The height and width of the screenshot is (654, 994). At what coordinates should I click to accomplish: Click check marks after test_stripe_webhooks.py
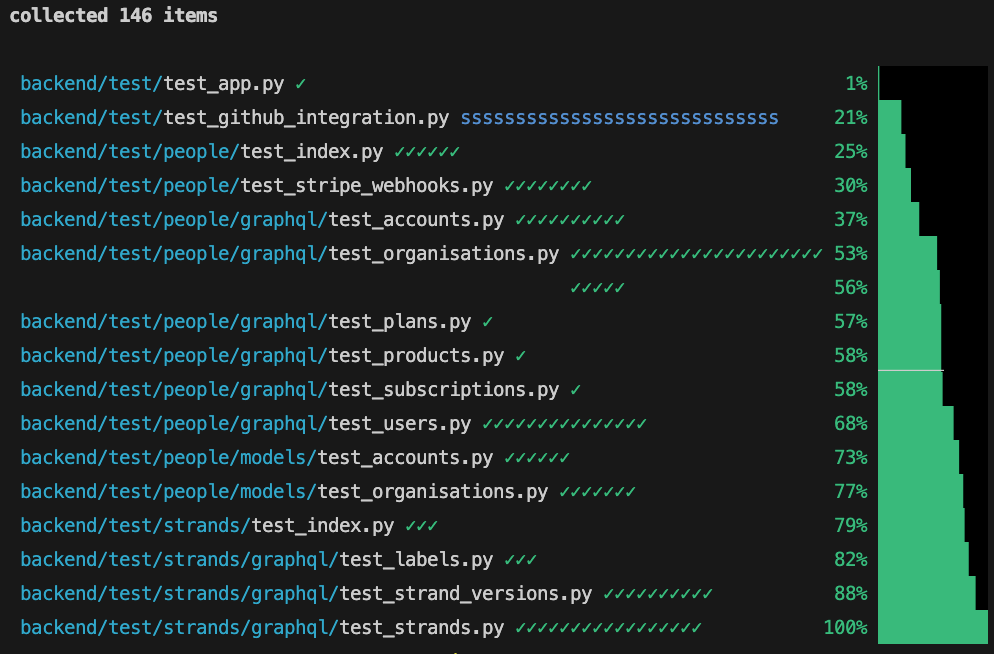coord(548,186)
